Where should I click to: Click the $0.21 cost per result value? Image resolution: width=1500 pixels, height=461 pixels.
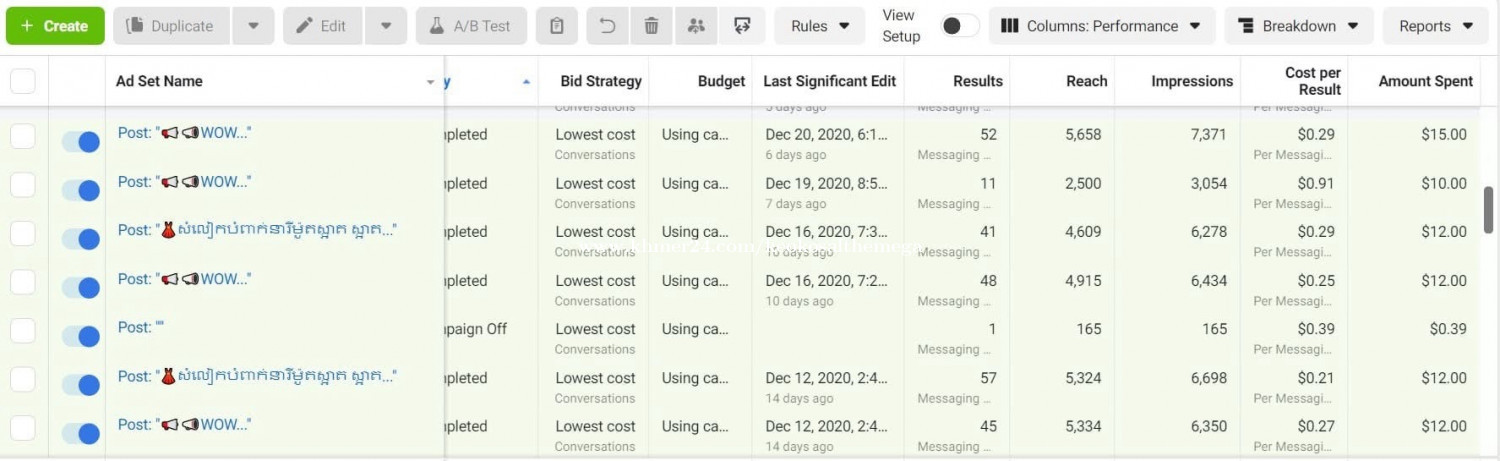tap(1316, 378)
